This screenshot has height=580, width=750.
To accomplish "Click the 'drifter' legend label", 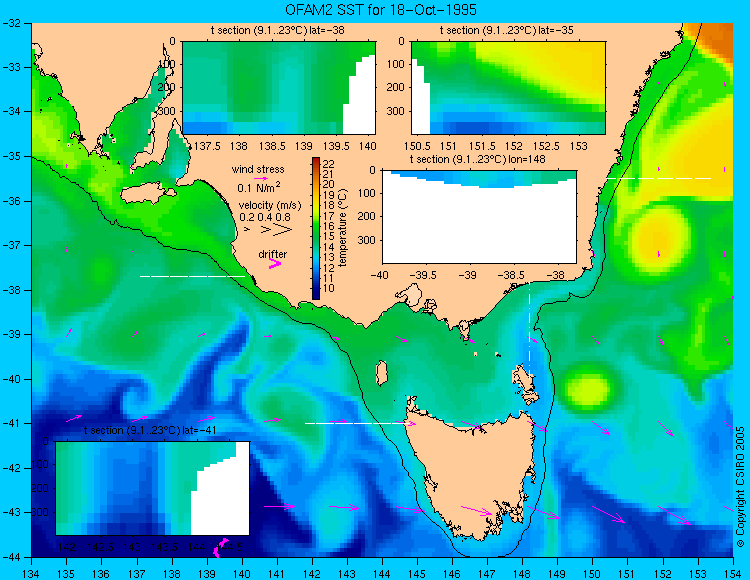I will click(x=273, y=254).
